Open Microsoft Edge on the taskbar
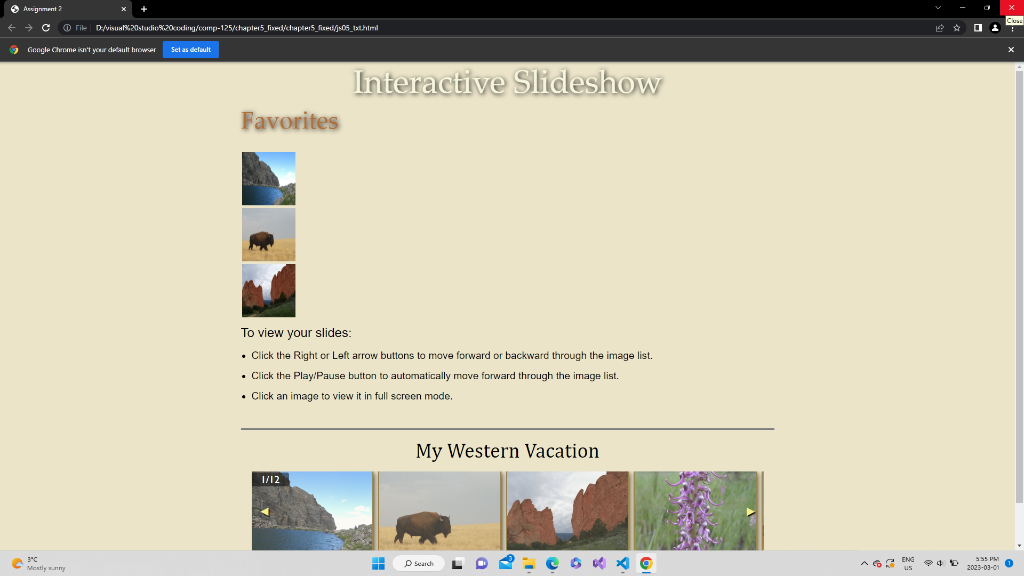 pyautogui.click(x=552, y=564)
